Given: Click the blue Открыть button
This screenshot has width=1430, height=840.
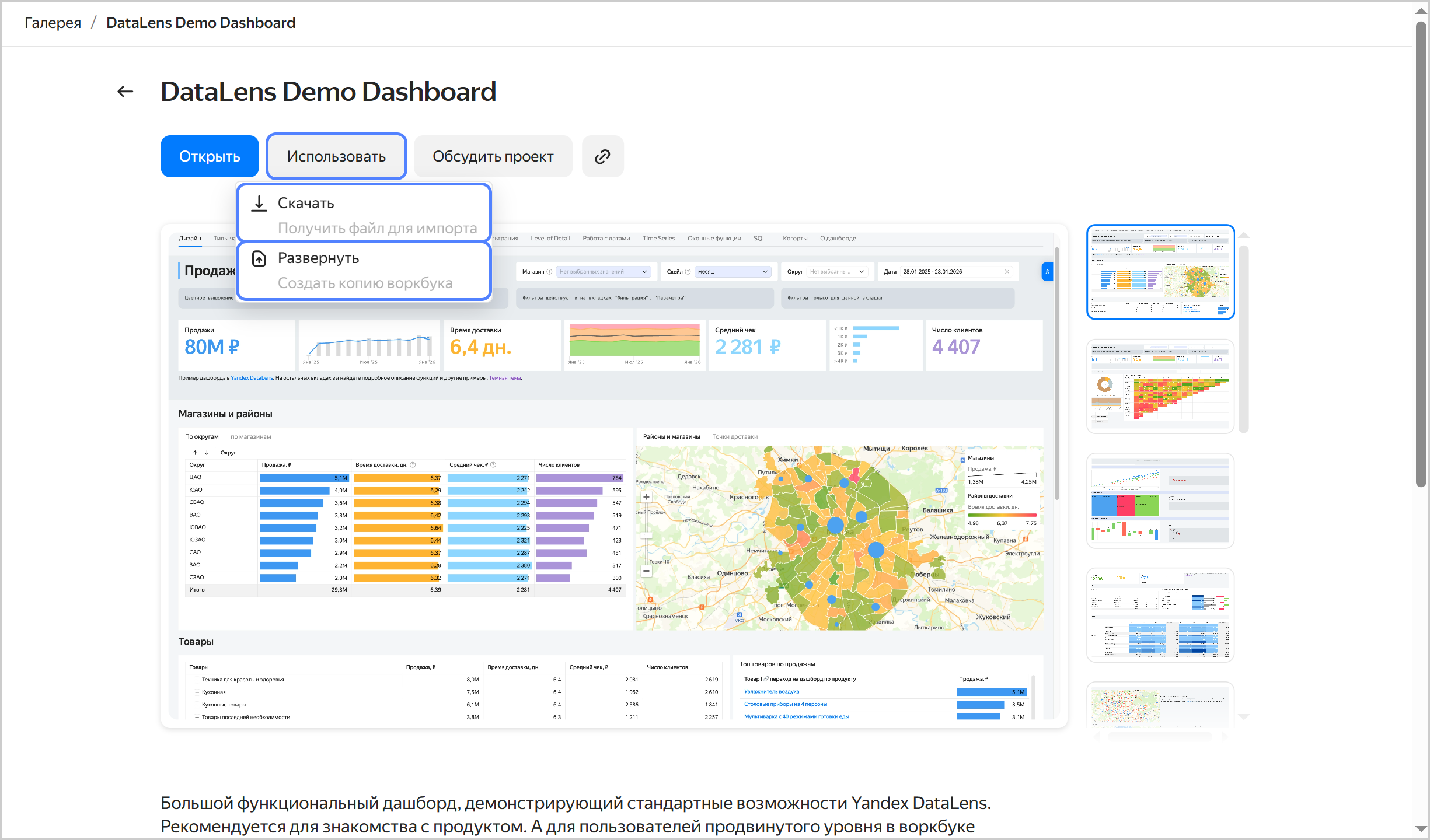Looking at the screenshot, I should [210, 156].
